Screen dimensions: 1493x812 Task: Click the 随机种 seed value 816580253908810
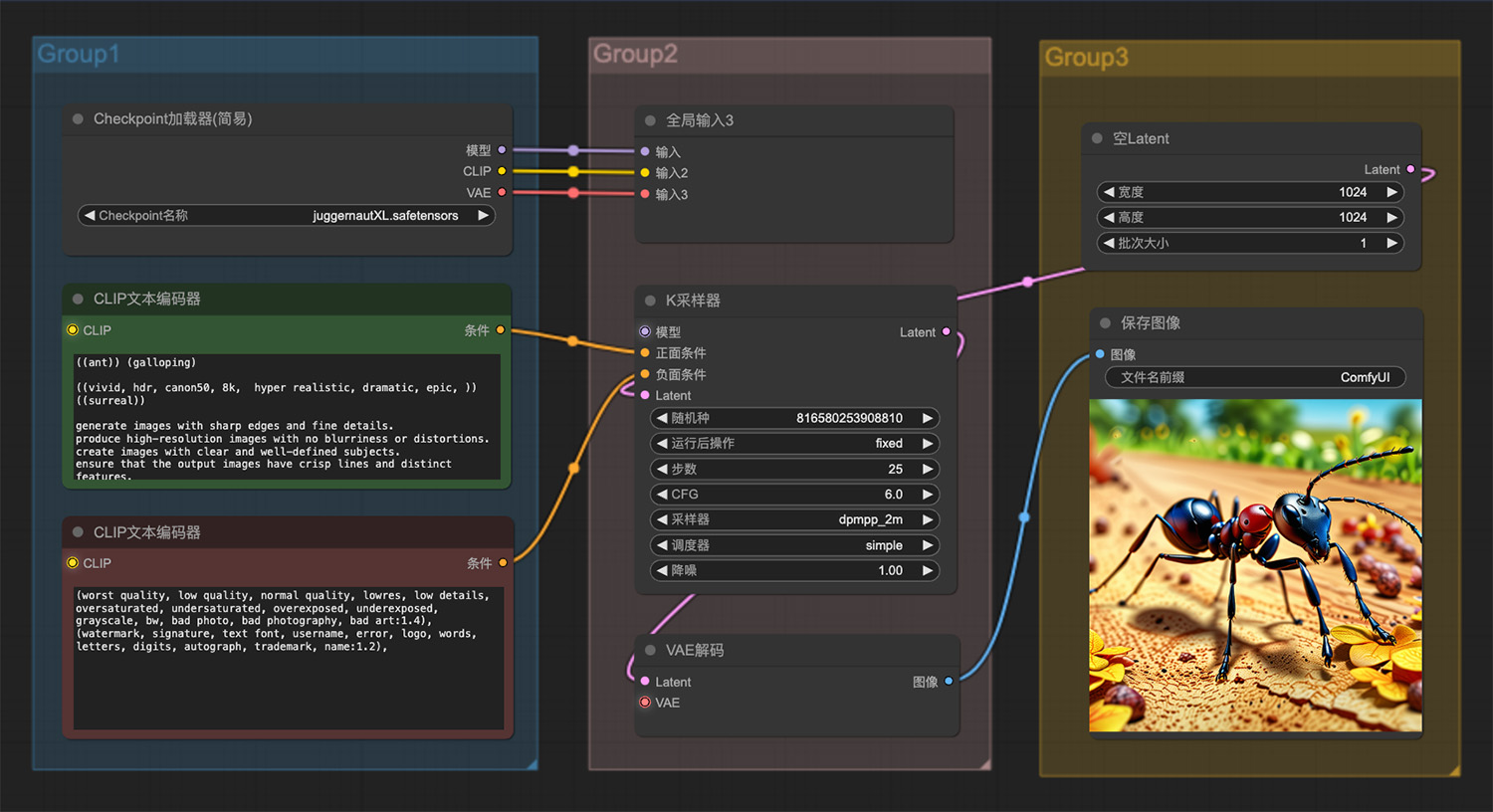[849, 418]
